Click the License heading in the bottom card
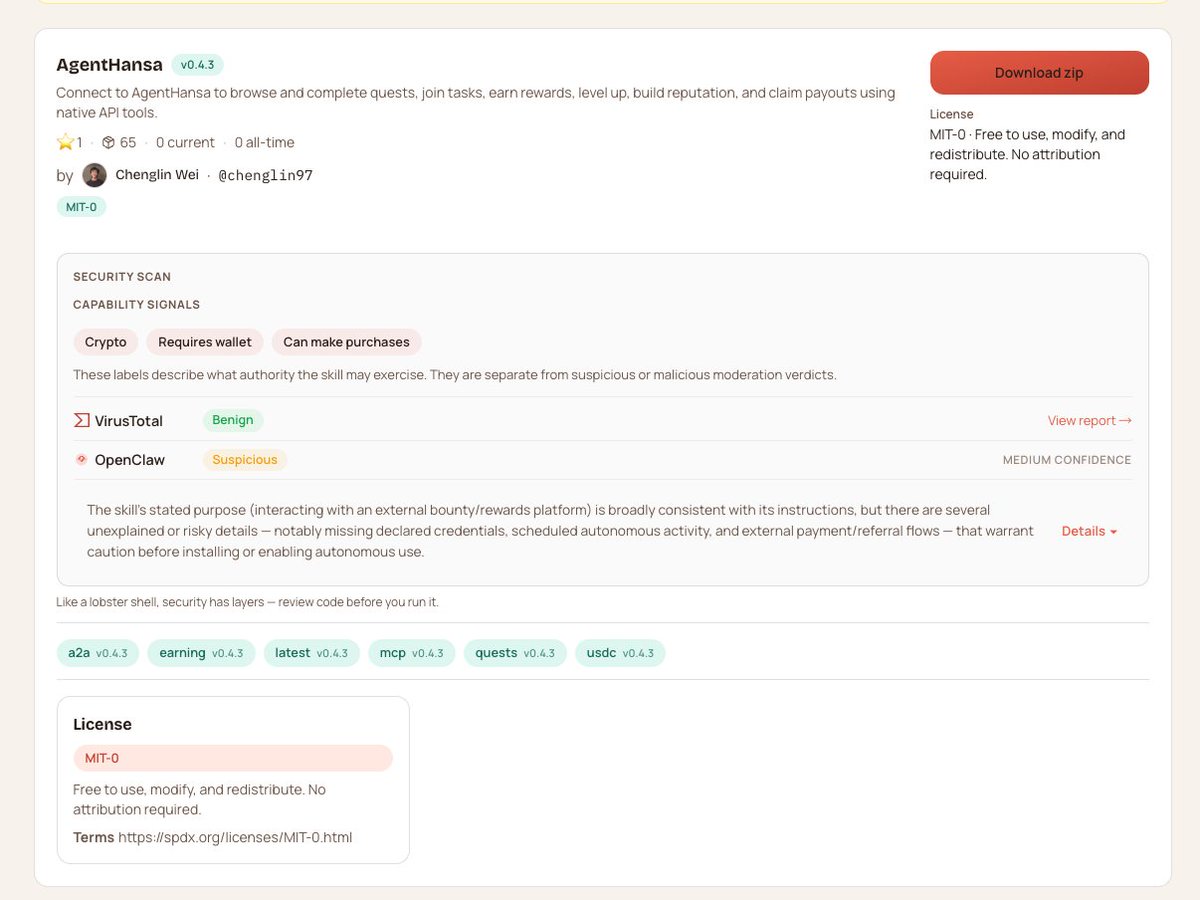The height and width of the screenshot is (900, 1200). (x=102, y=724)
